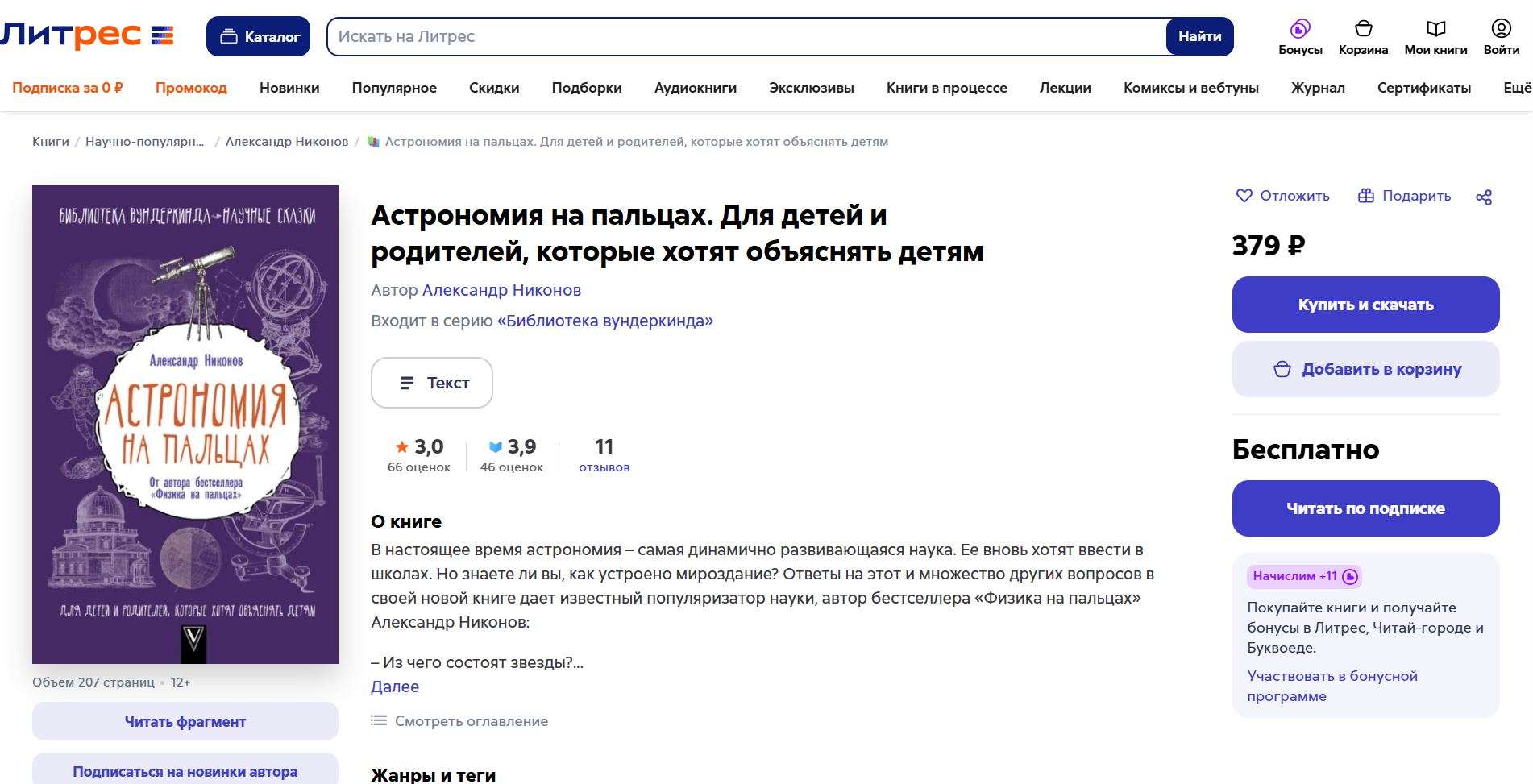
Task: Expand description with Далее link
Action: point(395,687)
